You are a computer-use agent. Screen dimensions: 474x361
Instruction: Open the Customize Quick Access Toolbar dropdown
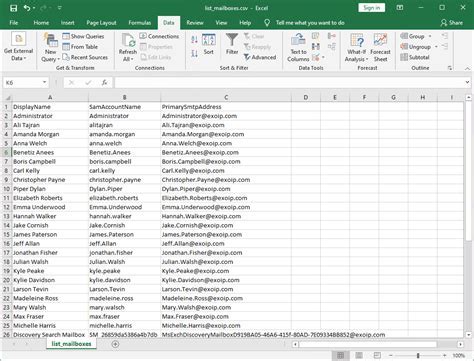pyautogui.click(x=60, y=8)
